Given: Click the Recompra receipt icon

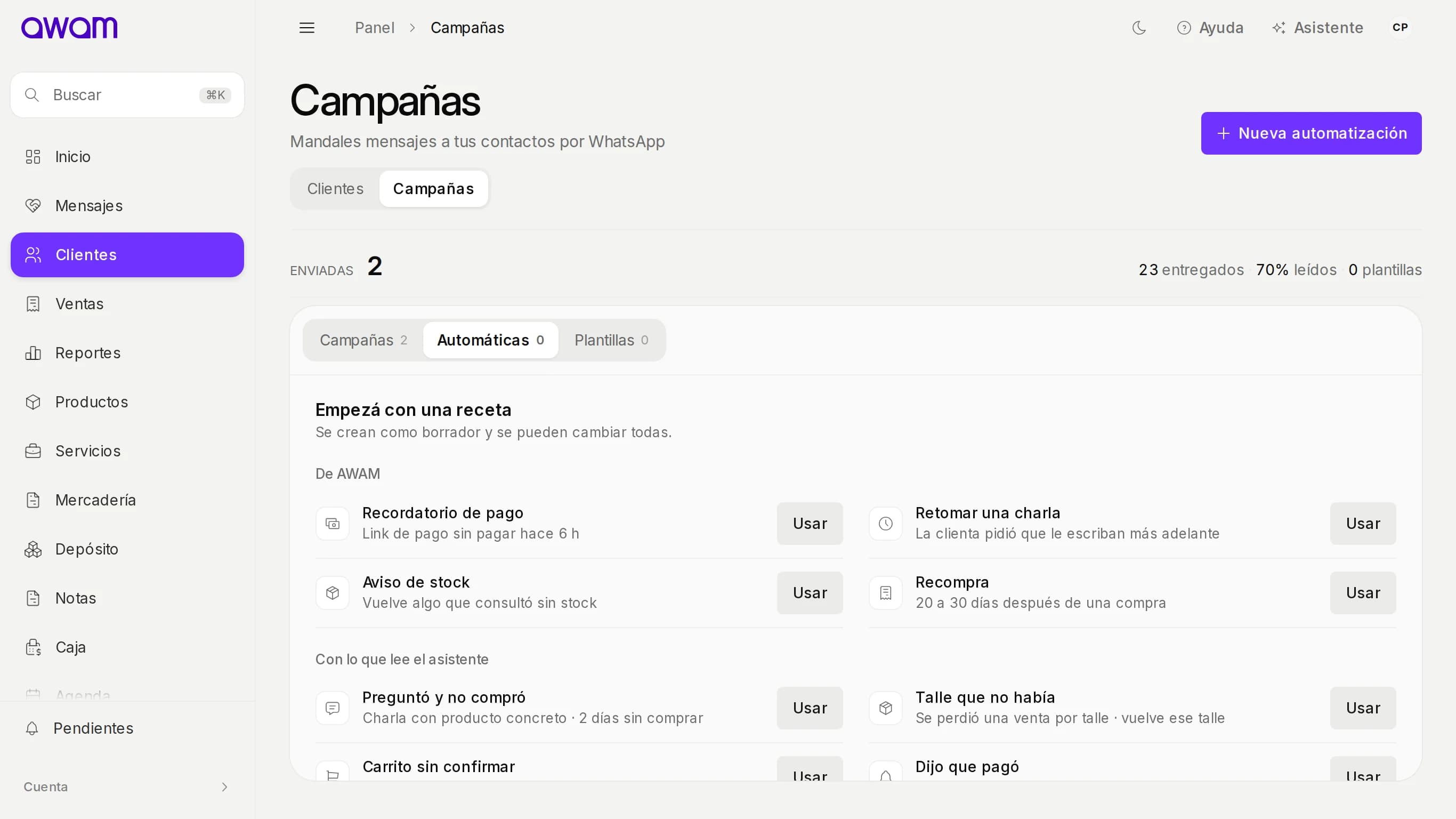Looking at the screenshot, I should pos(886,593).
